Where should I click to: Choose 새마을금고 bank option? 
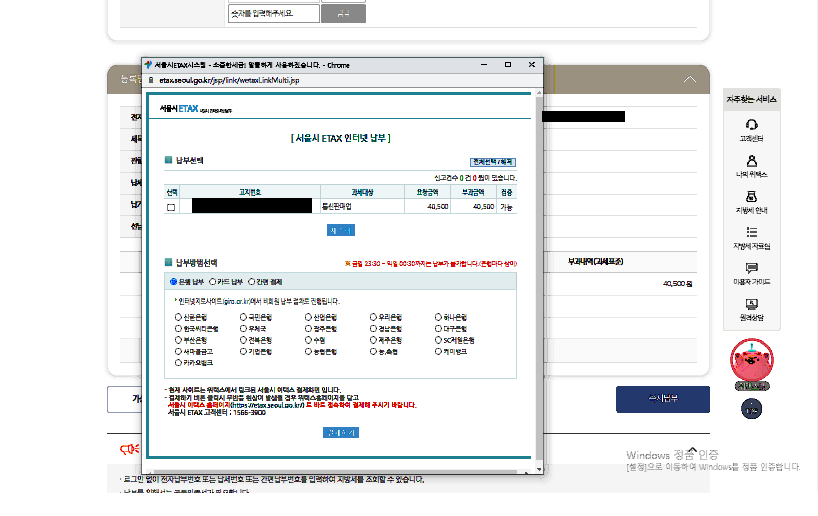tap(178, 352)
